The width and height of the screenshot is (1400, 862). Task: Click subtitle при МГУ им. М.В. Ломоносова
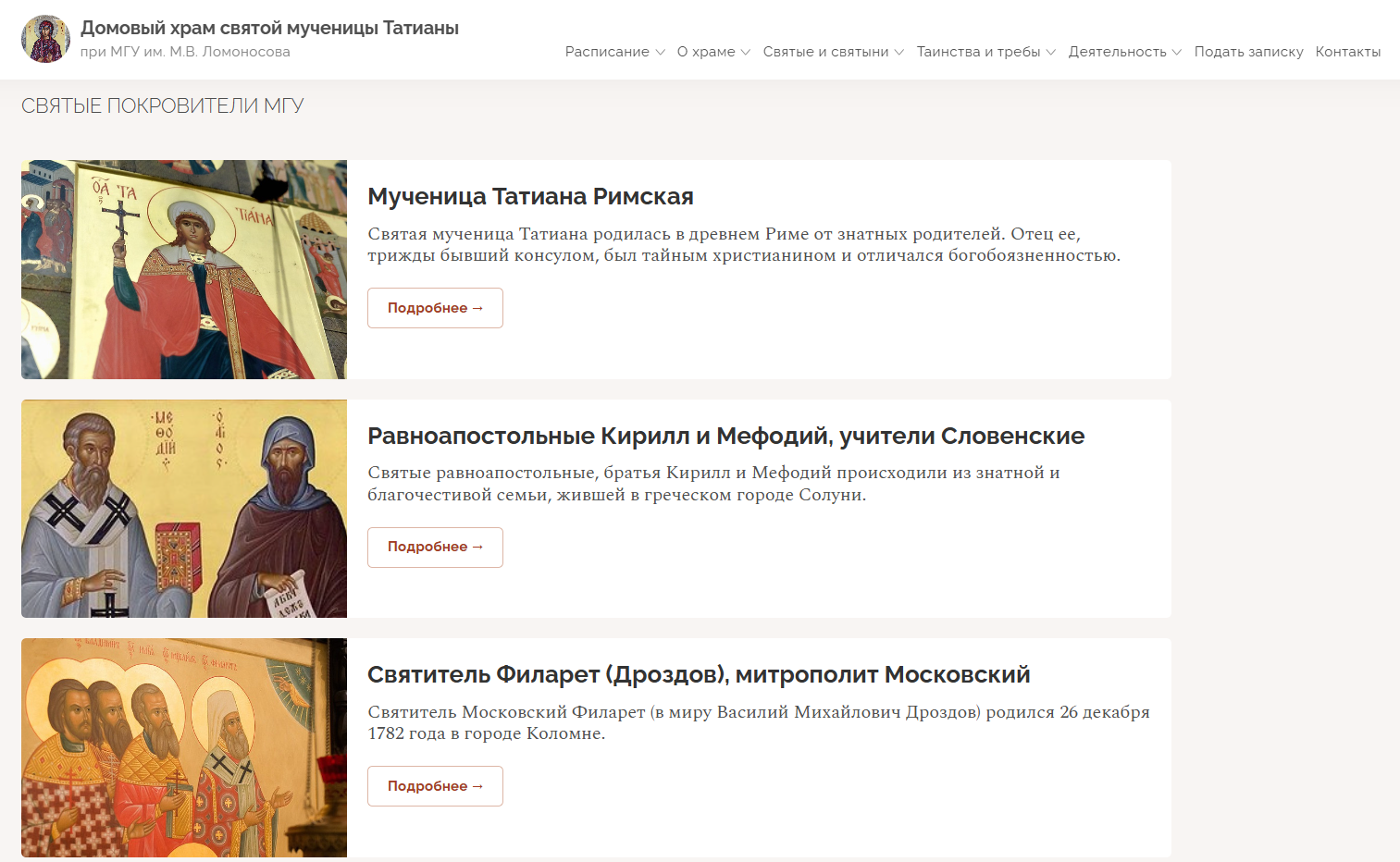185,52
